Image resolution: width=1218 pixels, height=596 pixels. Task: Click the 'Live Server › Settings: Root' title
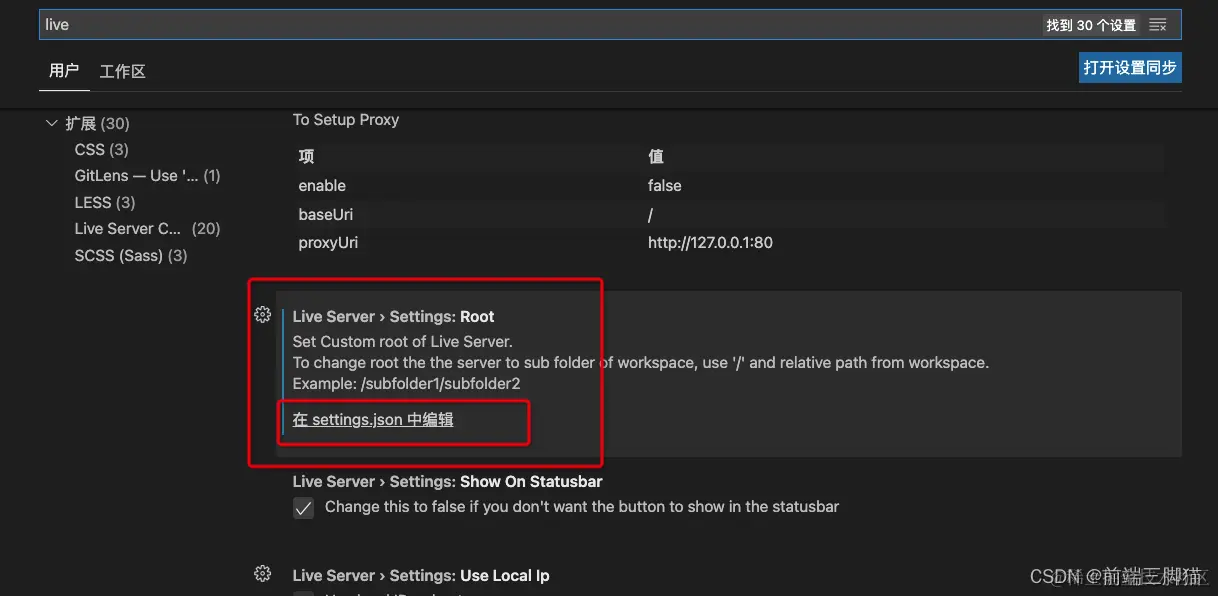[394, 317]
